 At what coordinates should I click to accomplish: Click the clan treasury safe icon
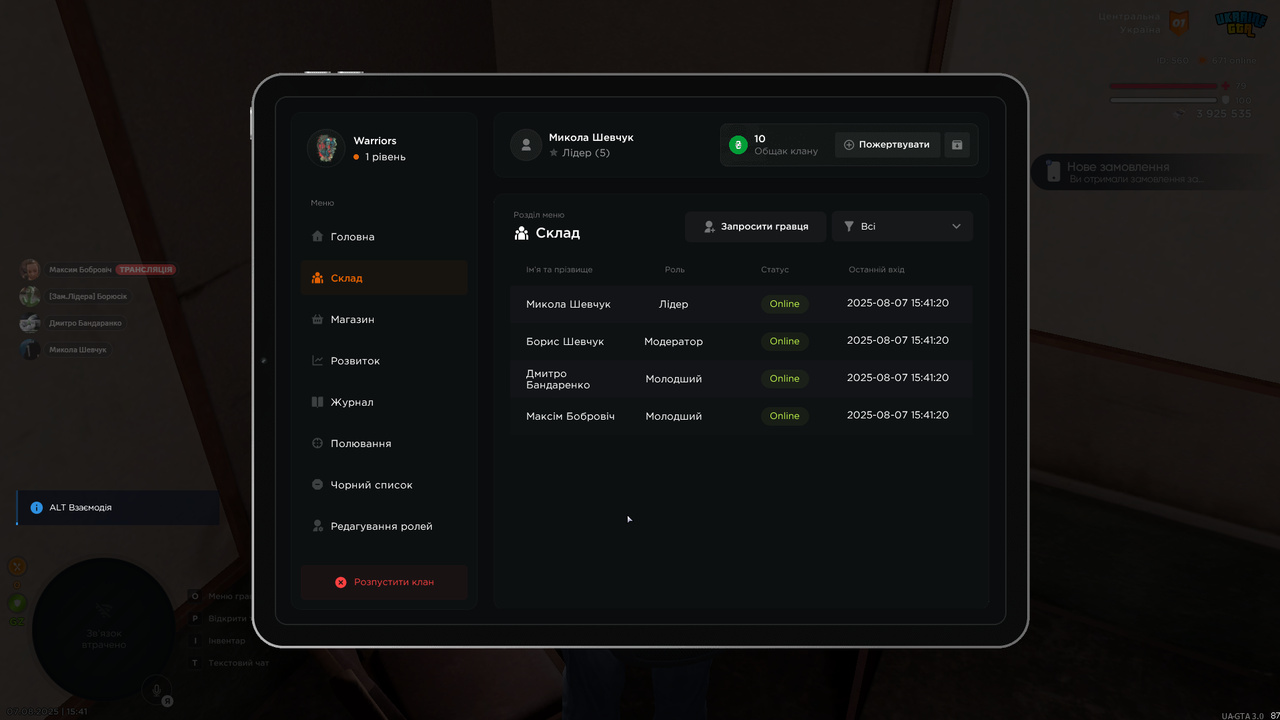(x=957, y=145)
